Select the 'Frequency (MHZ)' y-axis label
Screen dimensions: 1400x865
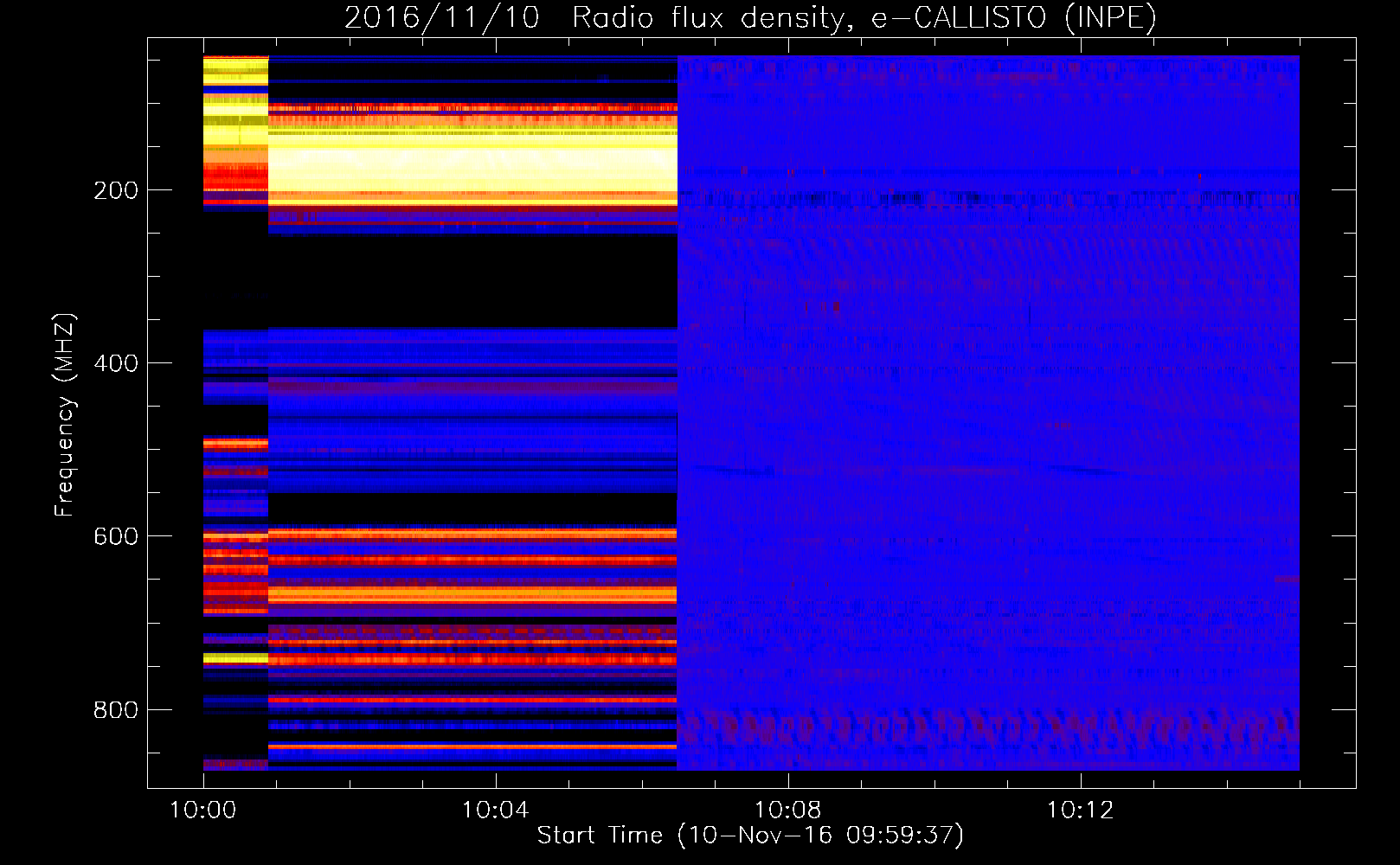pos(65,415)
